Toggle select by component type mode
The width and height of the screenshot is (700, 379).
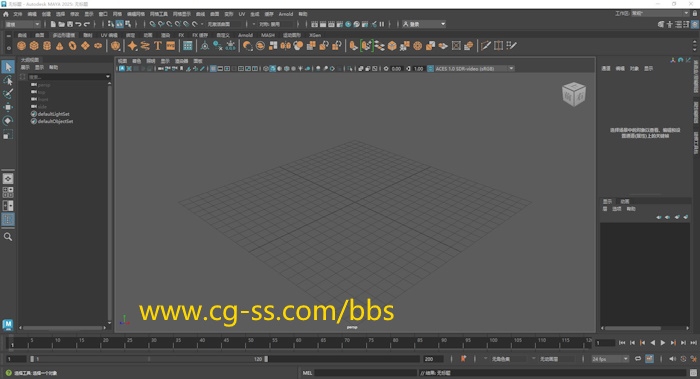click(128, 24)
